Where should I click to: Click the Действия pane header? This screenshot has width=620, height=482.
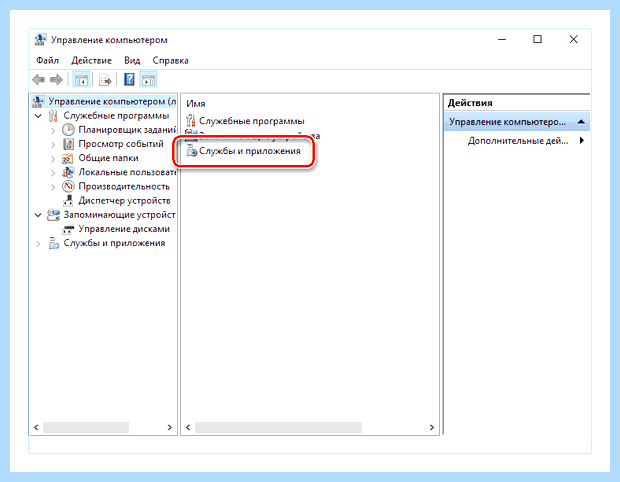coord(470,103)
